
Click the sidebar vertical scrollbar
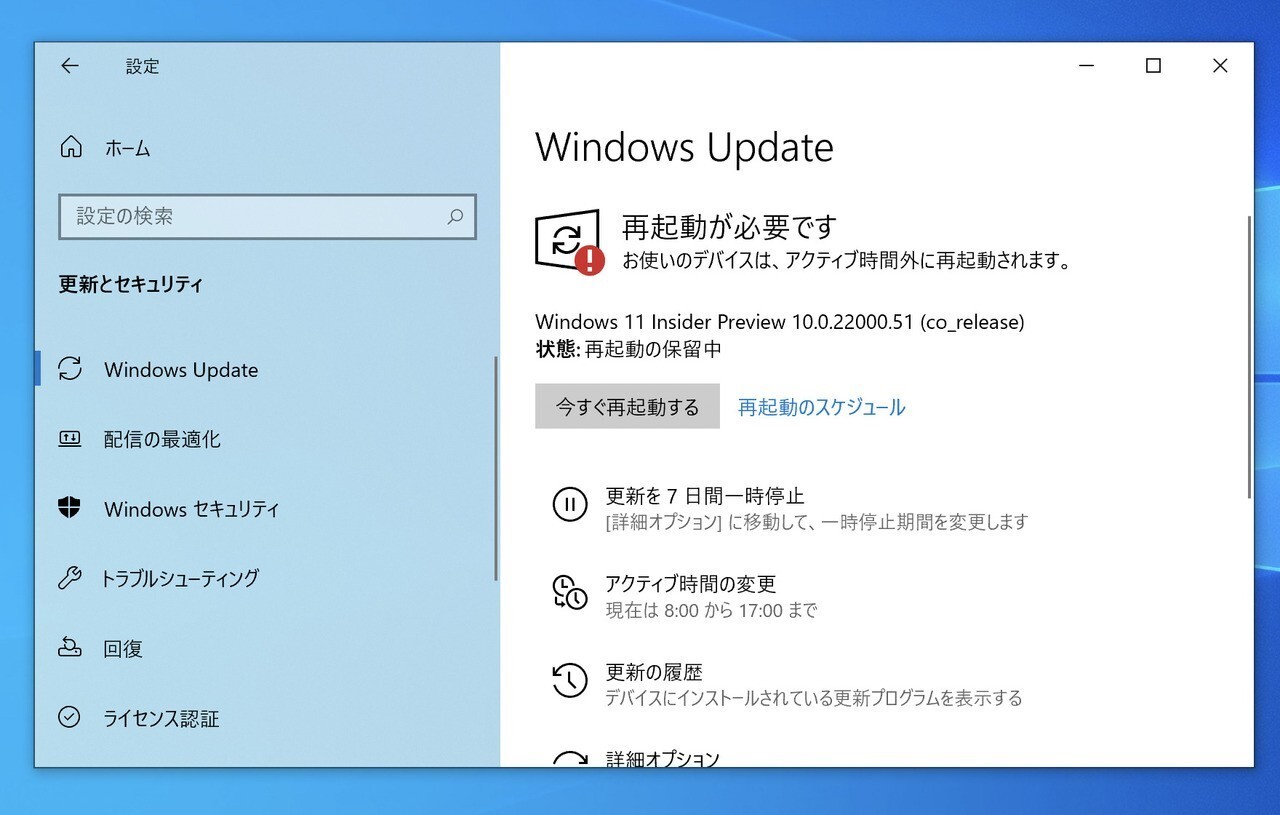click(496, 468)
